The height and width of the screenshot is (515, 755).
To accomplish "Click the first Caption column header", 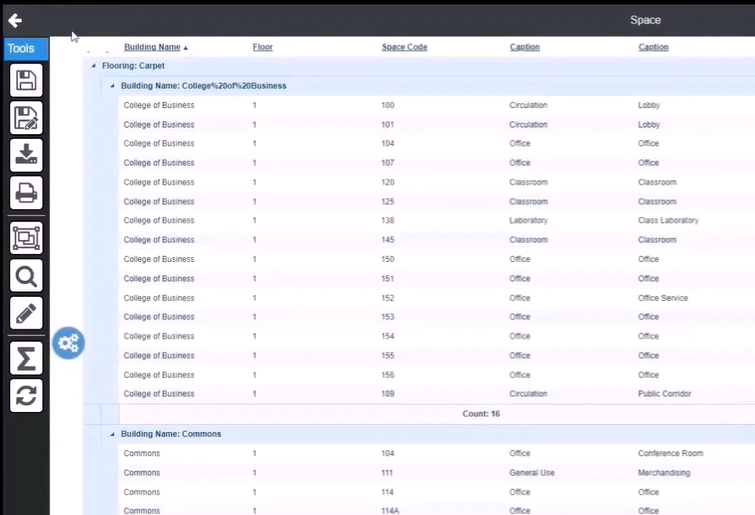I will click(x=524, y=47).
